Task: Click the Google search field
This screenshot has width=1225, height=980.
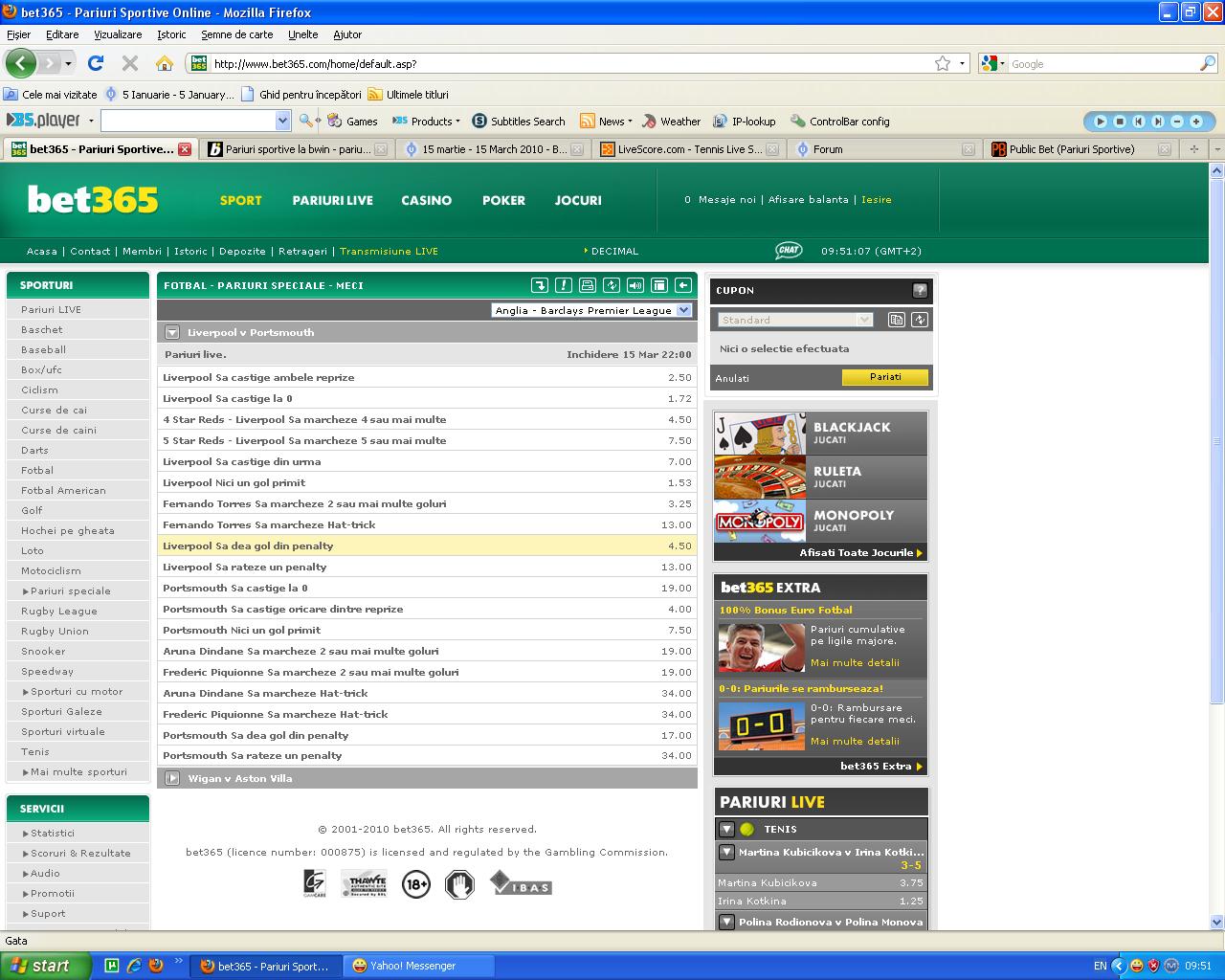Action: click(x=1101, y=63)
